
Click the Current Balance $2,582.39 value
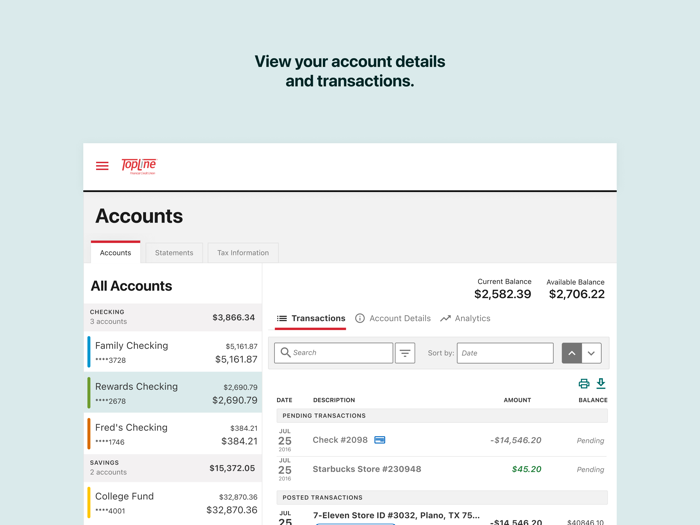(x=503, y=294)
